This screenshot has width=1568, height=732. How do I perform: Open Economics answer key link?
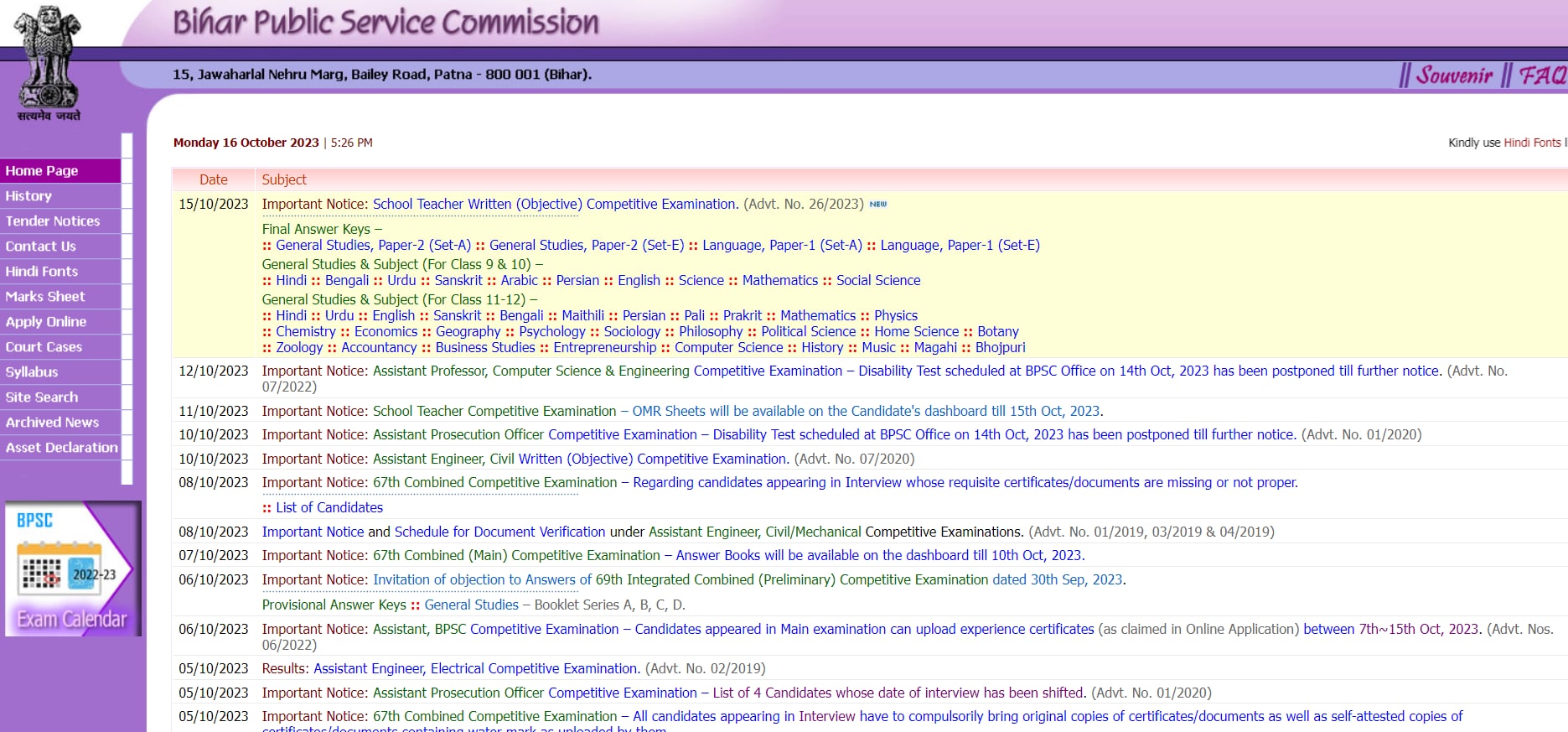[x=386, y=331]
